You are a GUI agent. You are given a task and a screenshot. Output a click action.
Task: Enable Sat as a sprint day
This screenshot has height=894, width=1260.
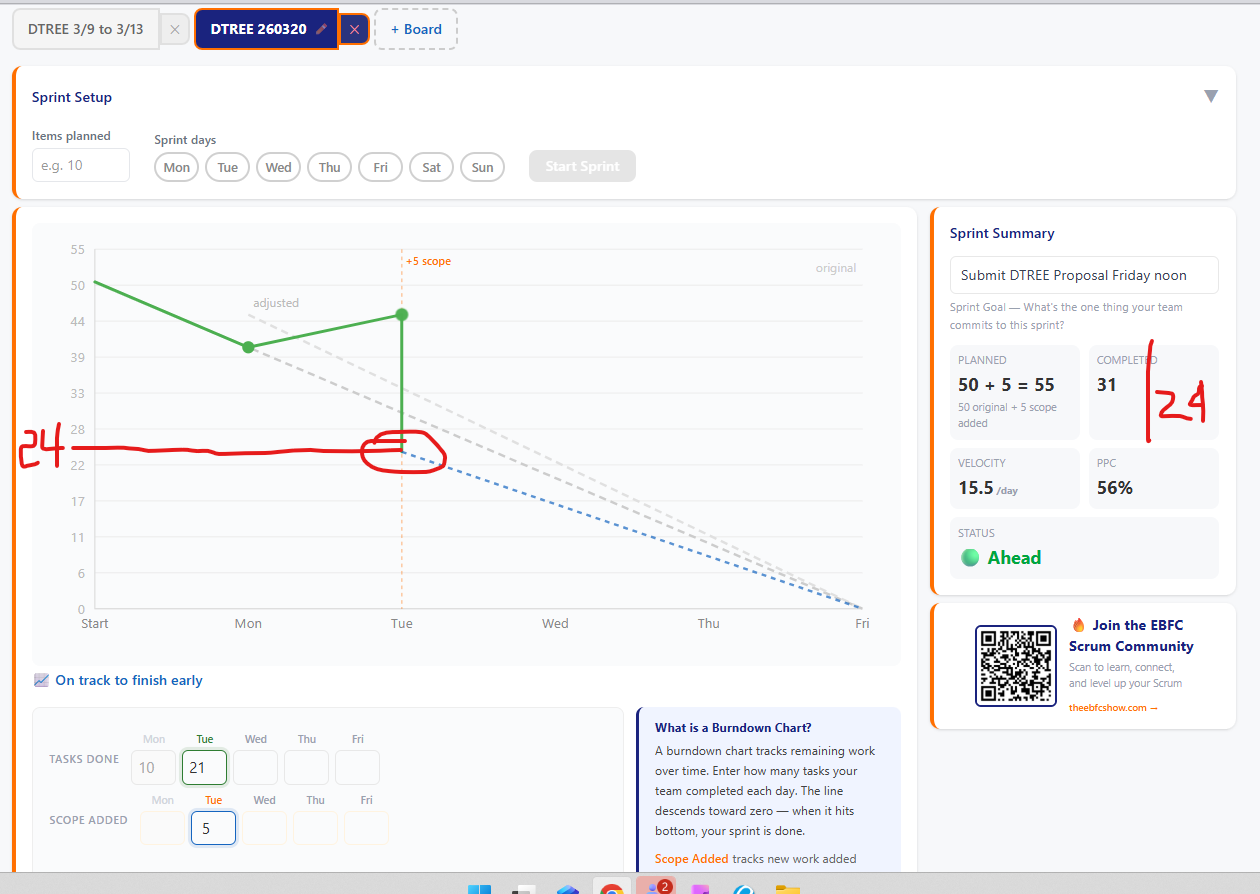pos(431,167)
